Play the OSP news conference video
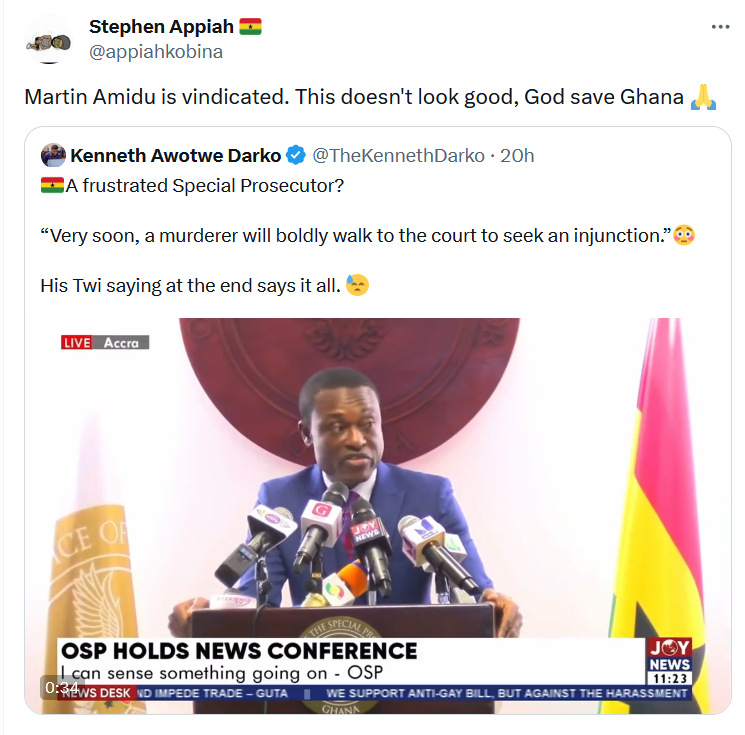The width and height of the screenshot is (745, 735). click(378, 515)
